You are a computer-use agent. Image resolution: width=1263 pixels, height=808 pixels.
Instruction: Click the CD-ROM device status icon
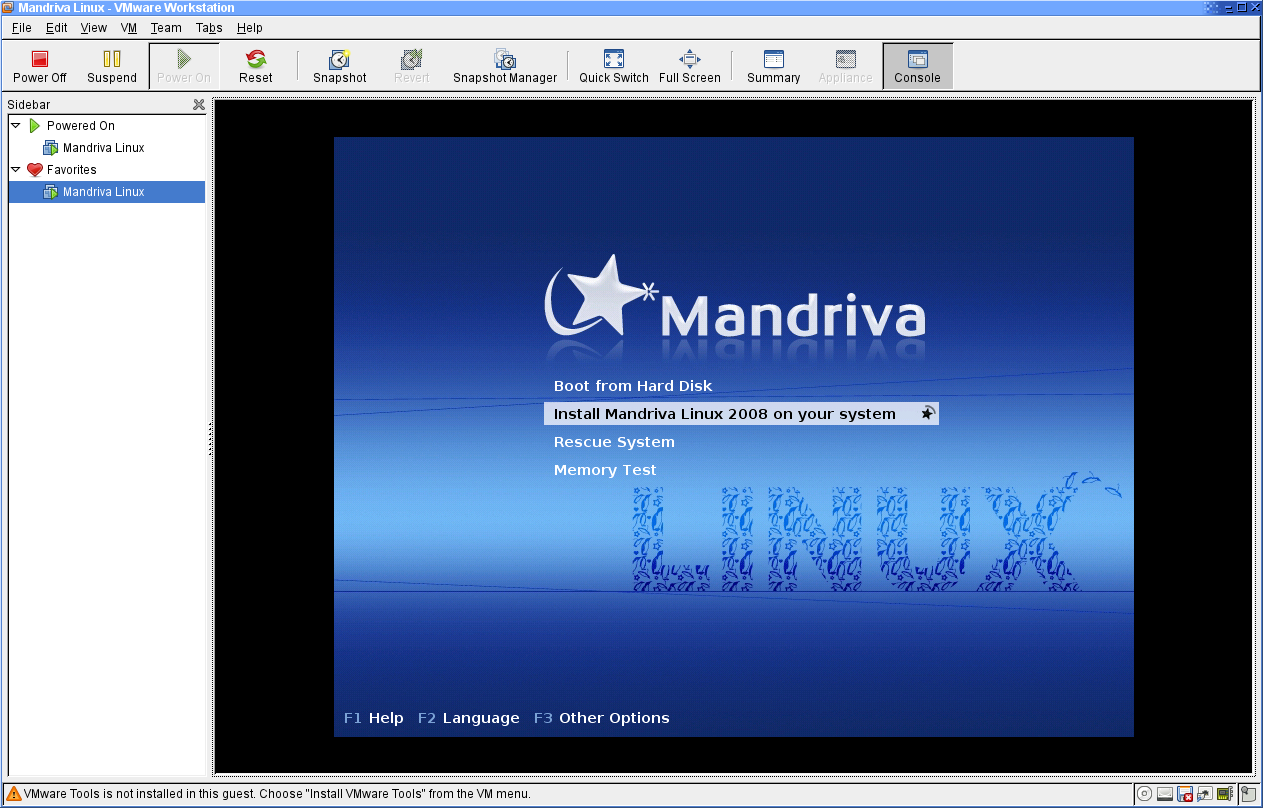1144,794
